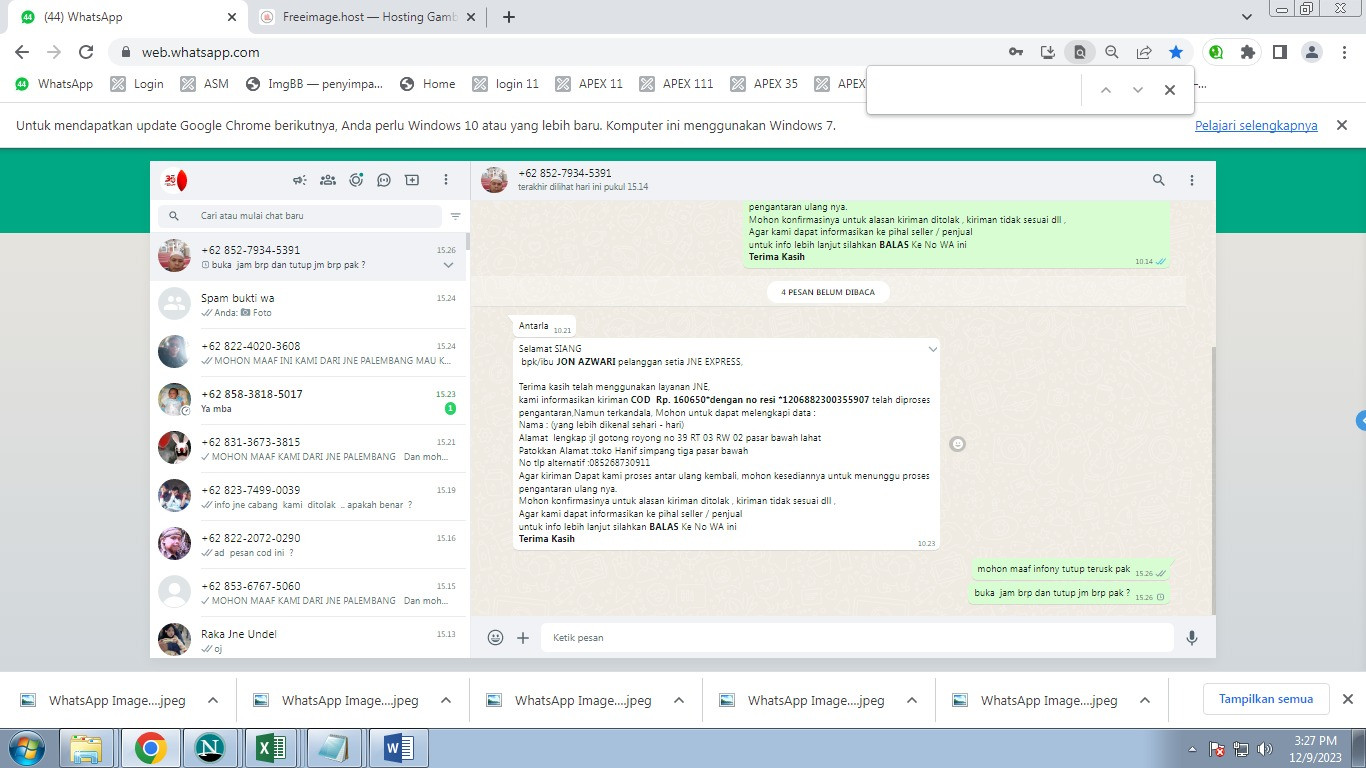
Task: Click the chat list scrollbar
Action: (468, 241)
